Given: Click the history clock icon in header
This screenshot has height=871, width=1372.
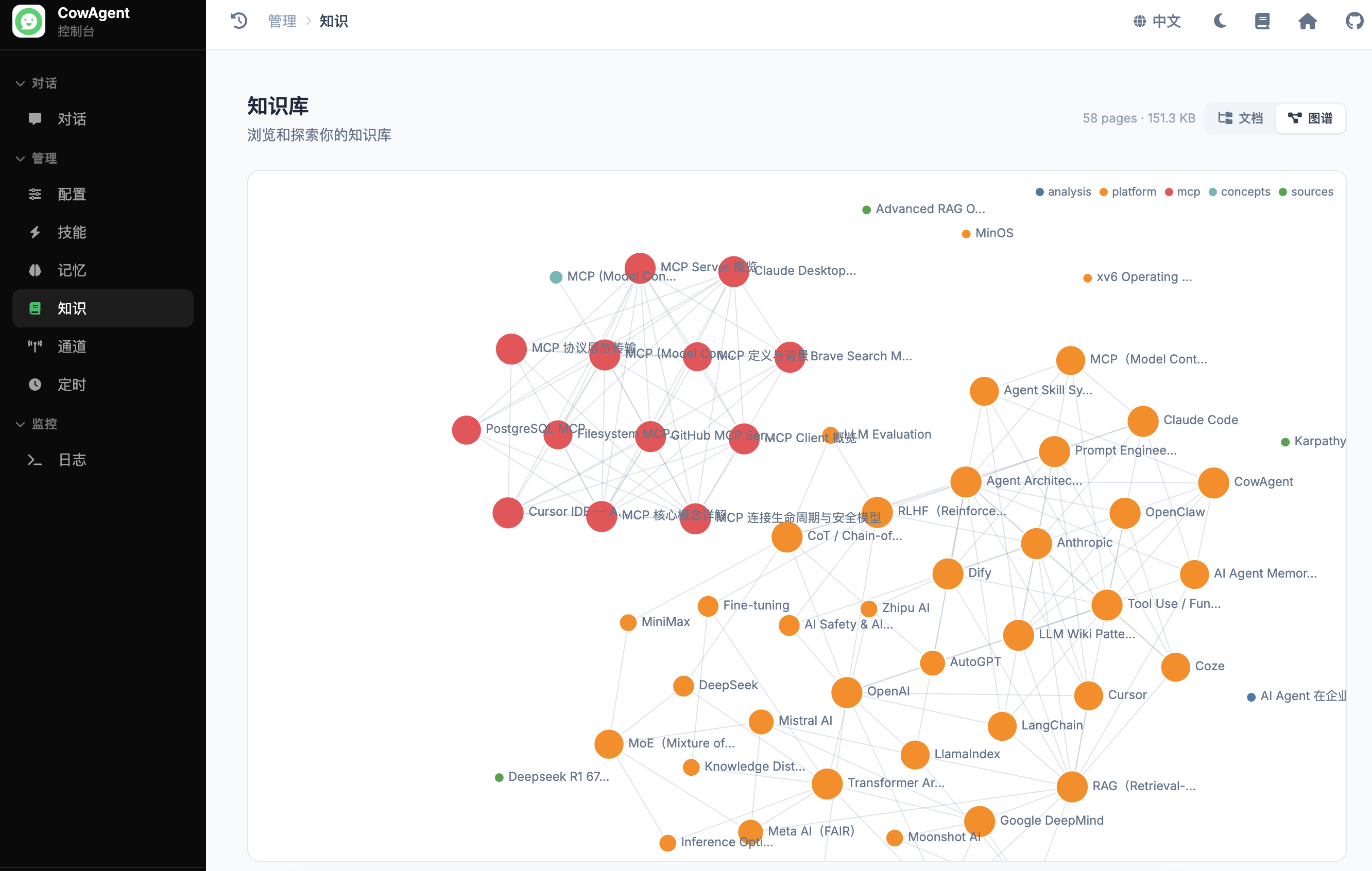Looking at the screenshot, I should 239,21.
